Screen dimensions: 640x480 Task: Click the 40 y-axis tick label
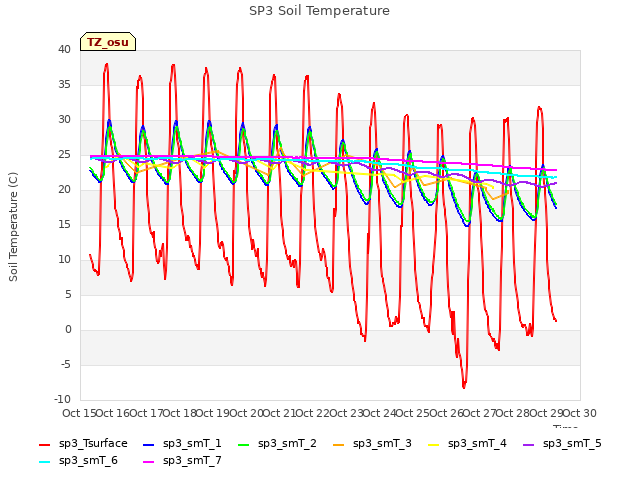point(64,50)
